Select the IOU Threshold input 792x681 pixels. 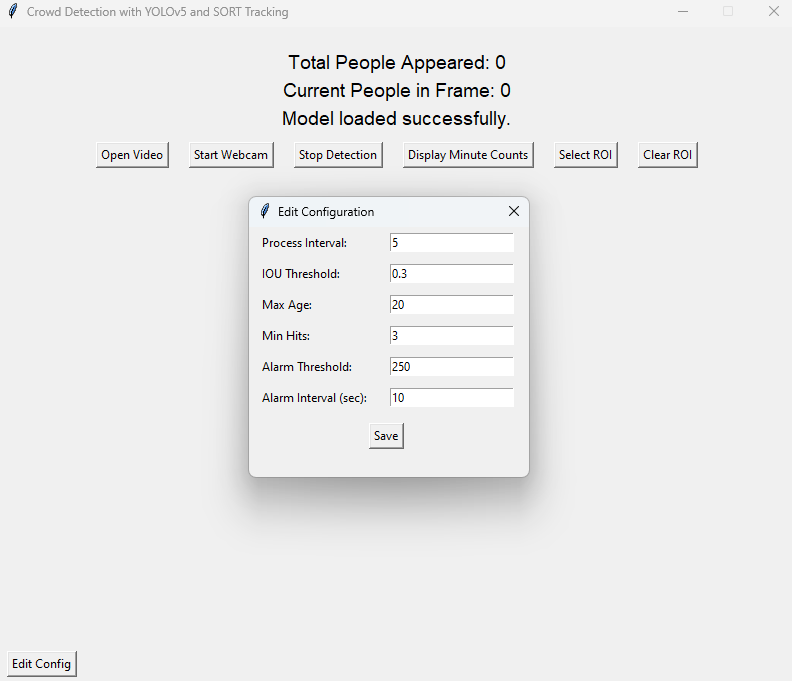(452, 274)
